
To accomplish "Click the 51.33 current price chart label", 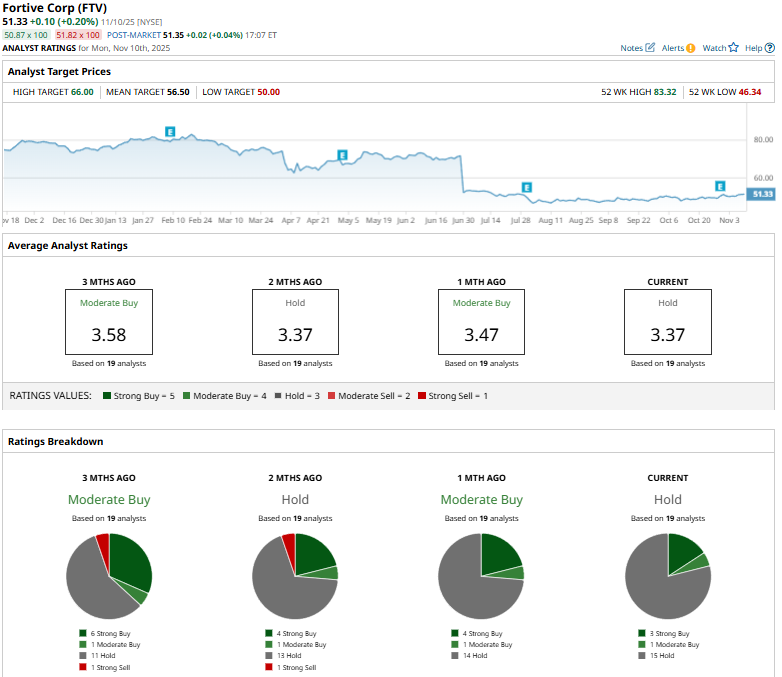I will click(x=761, y=194).
